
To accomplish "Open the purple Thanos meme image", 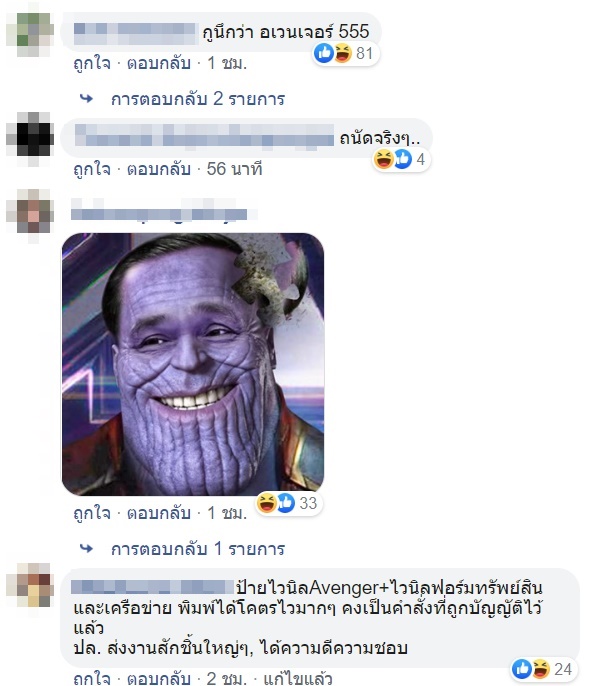I will point(193,364).
